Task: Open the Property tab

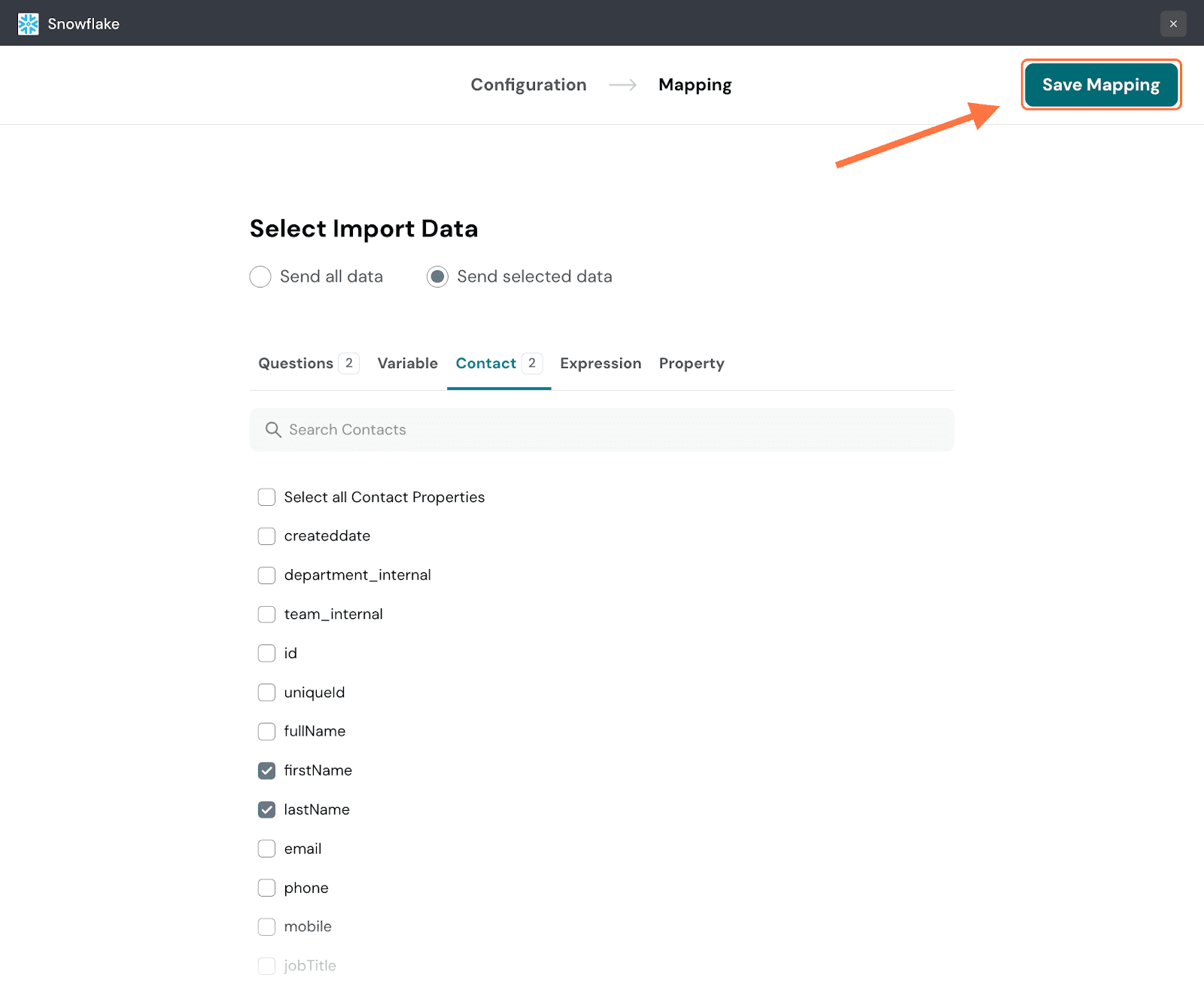Action: click(691, 364)
